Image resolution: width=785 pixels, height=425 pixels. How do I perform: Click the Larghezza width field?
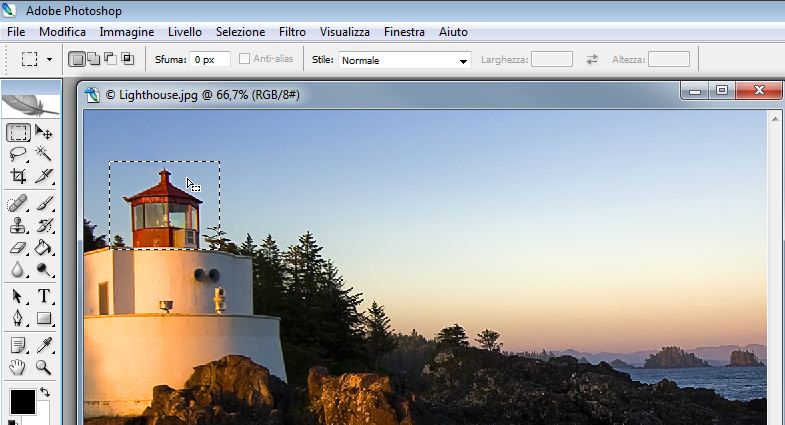pyautogui.click(x=552, y=60)
